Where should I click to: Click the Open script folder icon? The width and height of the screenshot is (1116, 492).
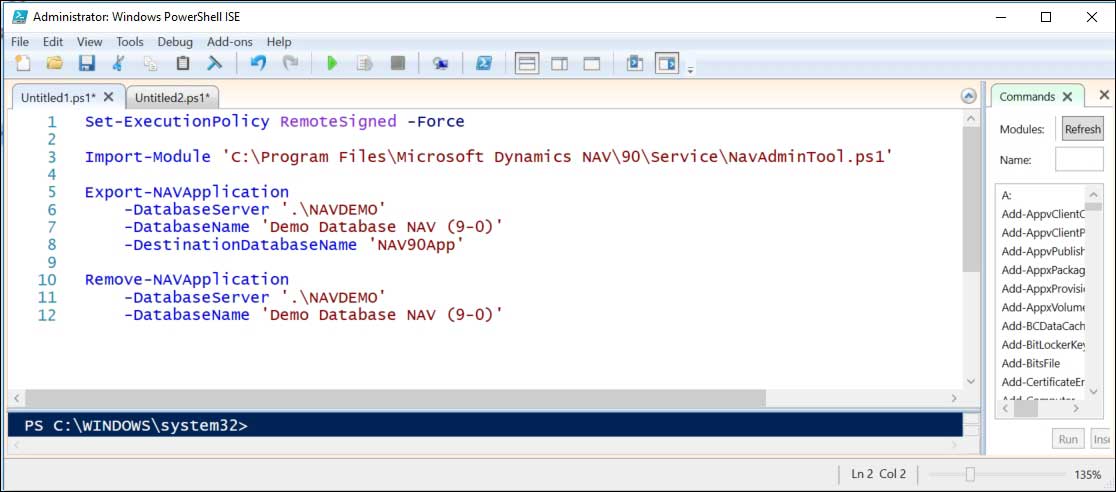point(55,64)
